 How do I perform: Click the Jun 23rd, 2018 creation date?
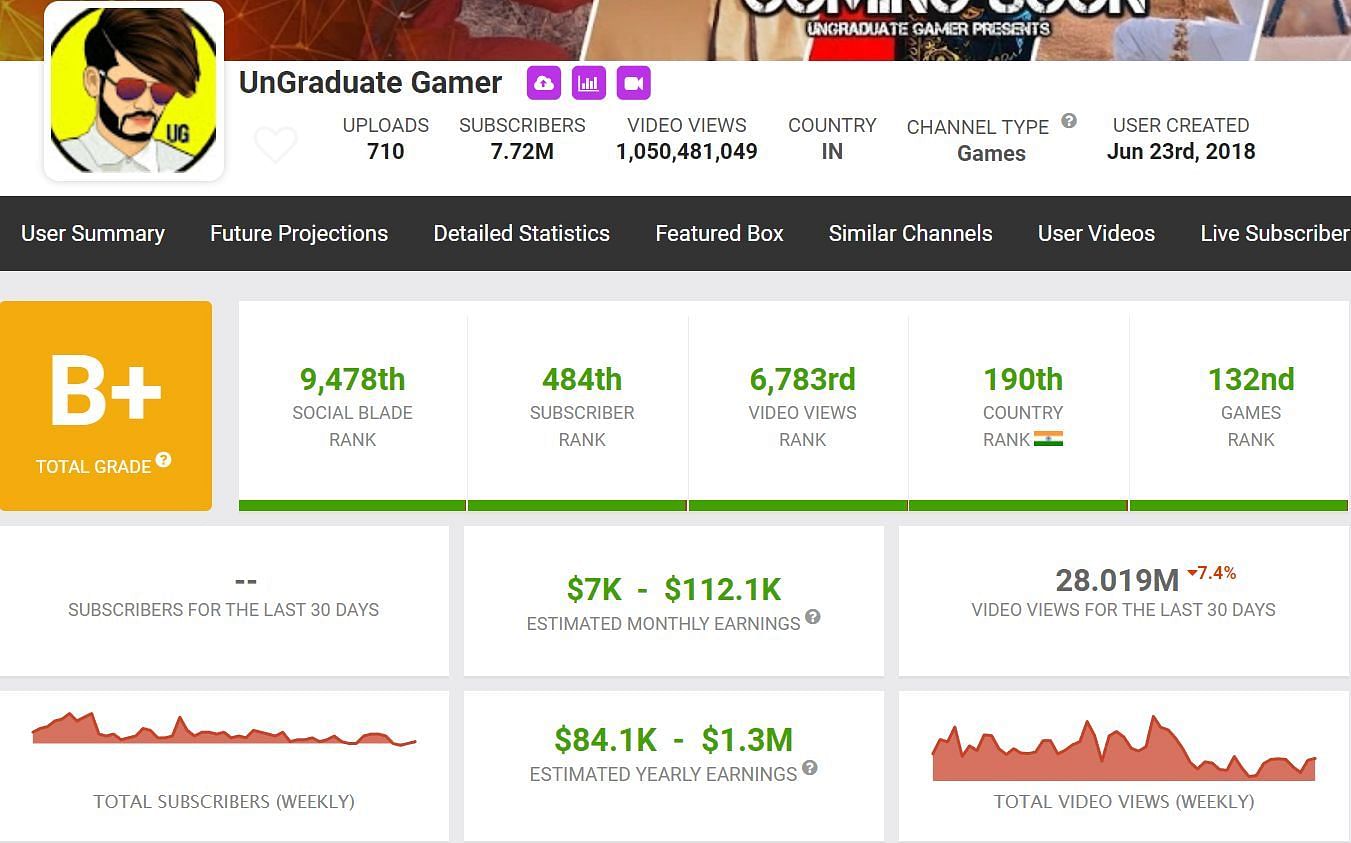tap(1181, 152)
